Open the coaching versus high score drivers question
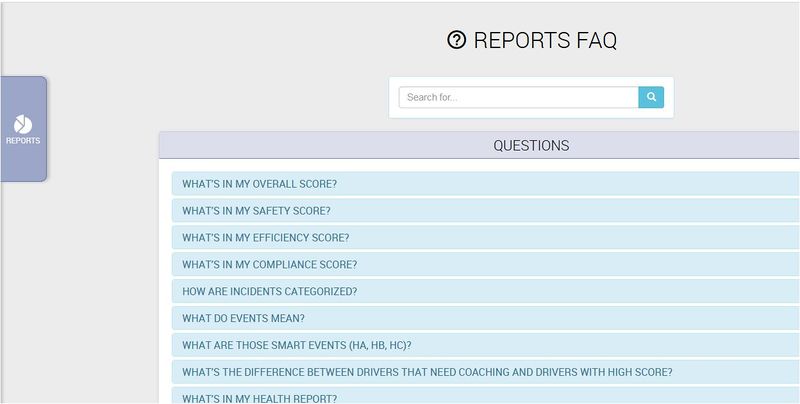The height and width of the screenshot is (404, 800). pyautogui.click(x=427, y=373)
